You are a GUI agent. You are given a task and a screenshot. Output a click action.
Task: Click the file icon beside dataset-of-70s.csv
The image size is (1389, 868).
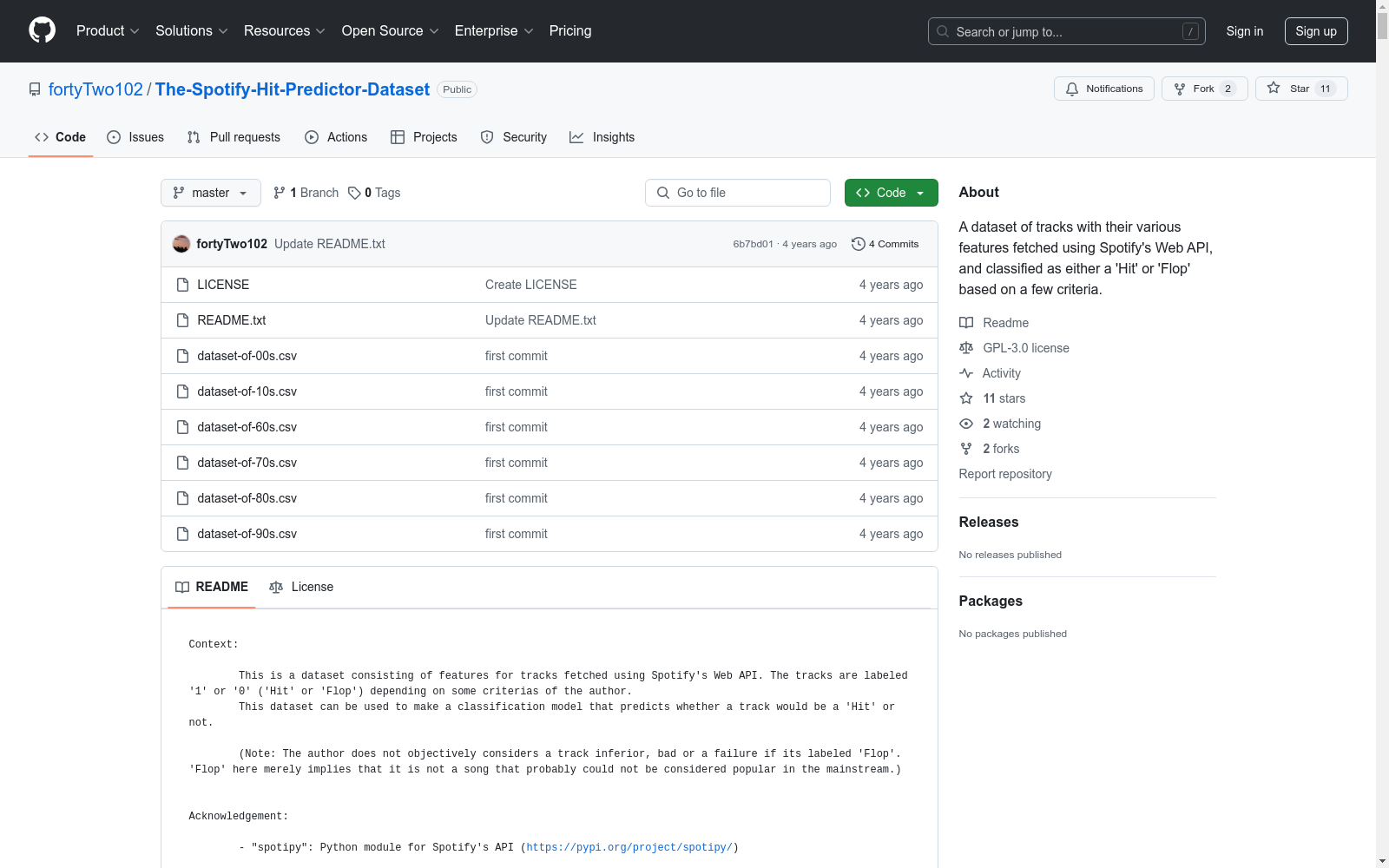click(x=182, y=463)
